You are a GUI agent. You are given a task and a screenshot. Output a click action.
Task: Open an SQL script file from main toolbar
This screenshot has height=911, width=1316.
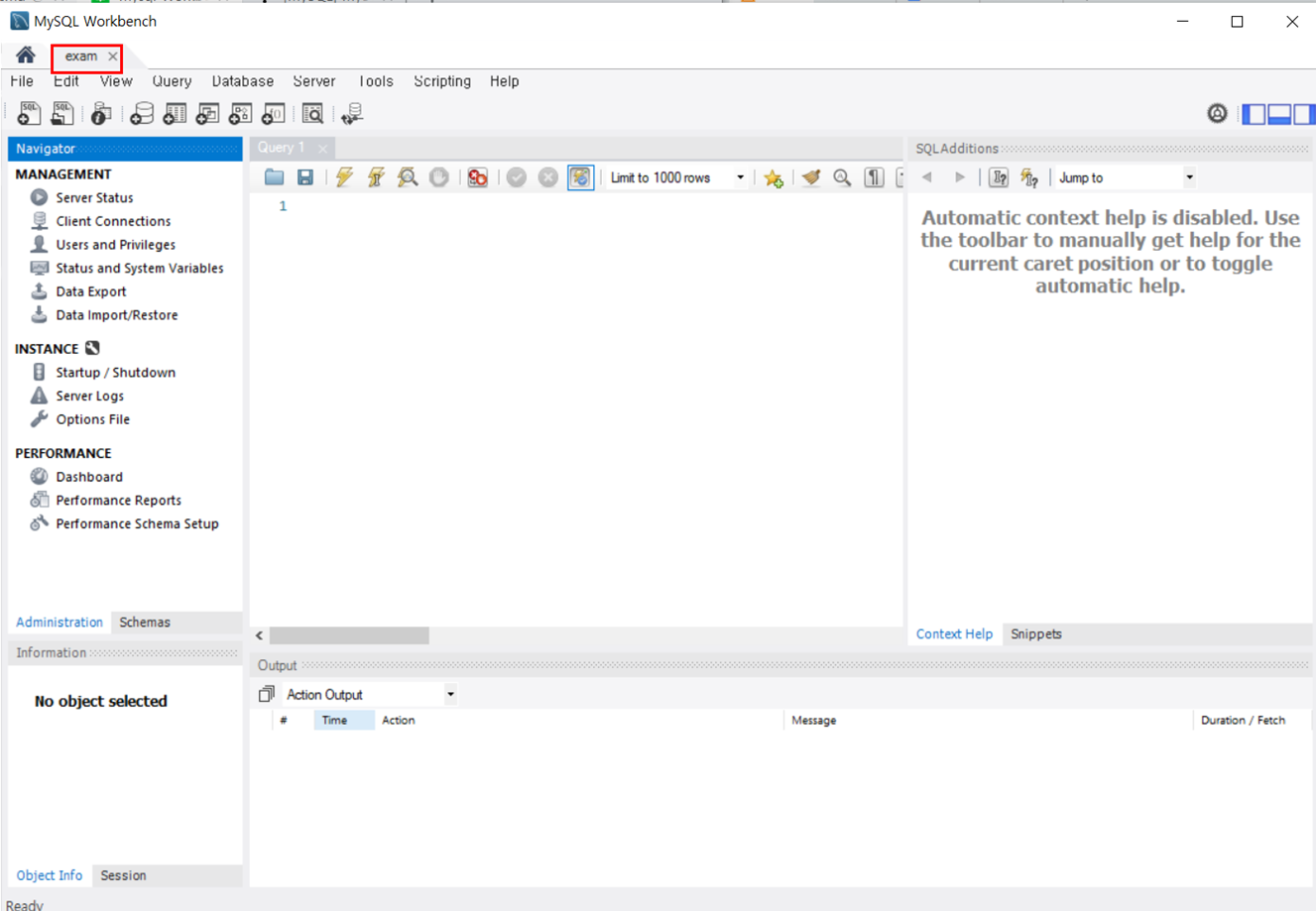61,114
